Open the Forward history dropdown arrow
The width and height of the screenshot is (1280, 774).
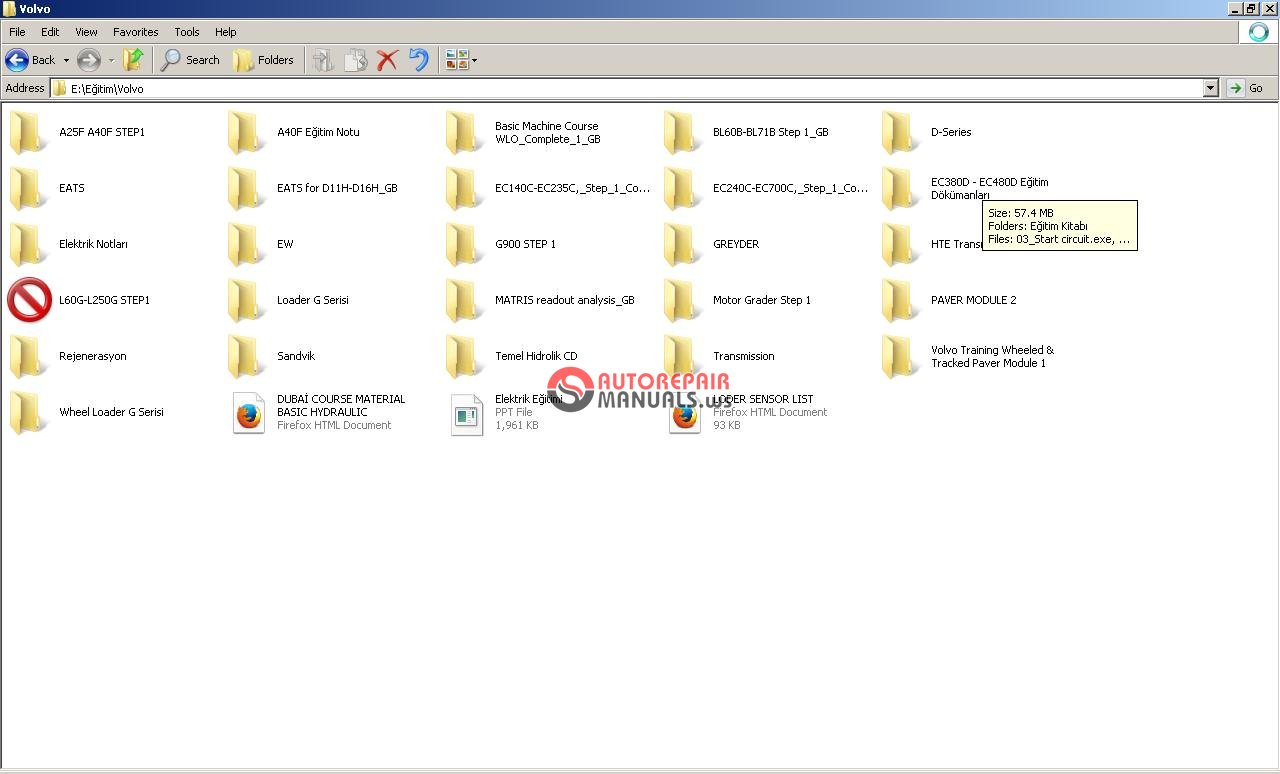click(111, 60)
